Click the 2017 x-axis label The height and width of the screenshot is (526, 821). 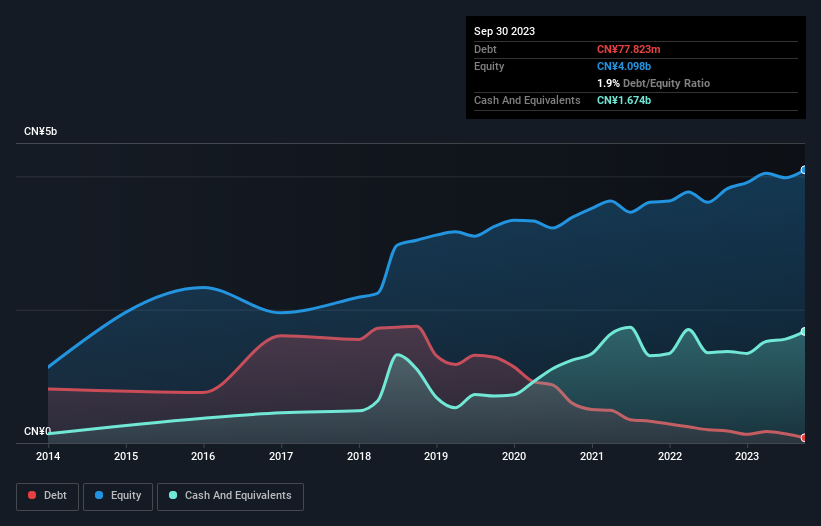click(x=281, y=456)
